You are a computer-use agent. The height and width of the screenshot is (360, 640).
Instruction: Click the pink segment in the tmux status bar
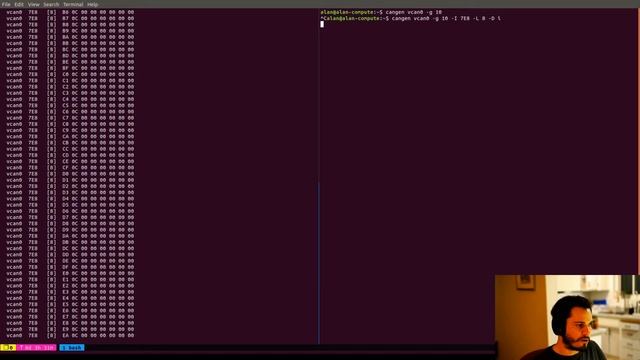click(x=37, y=348)
